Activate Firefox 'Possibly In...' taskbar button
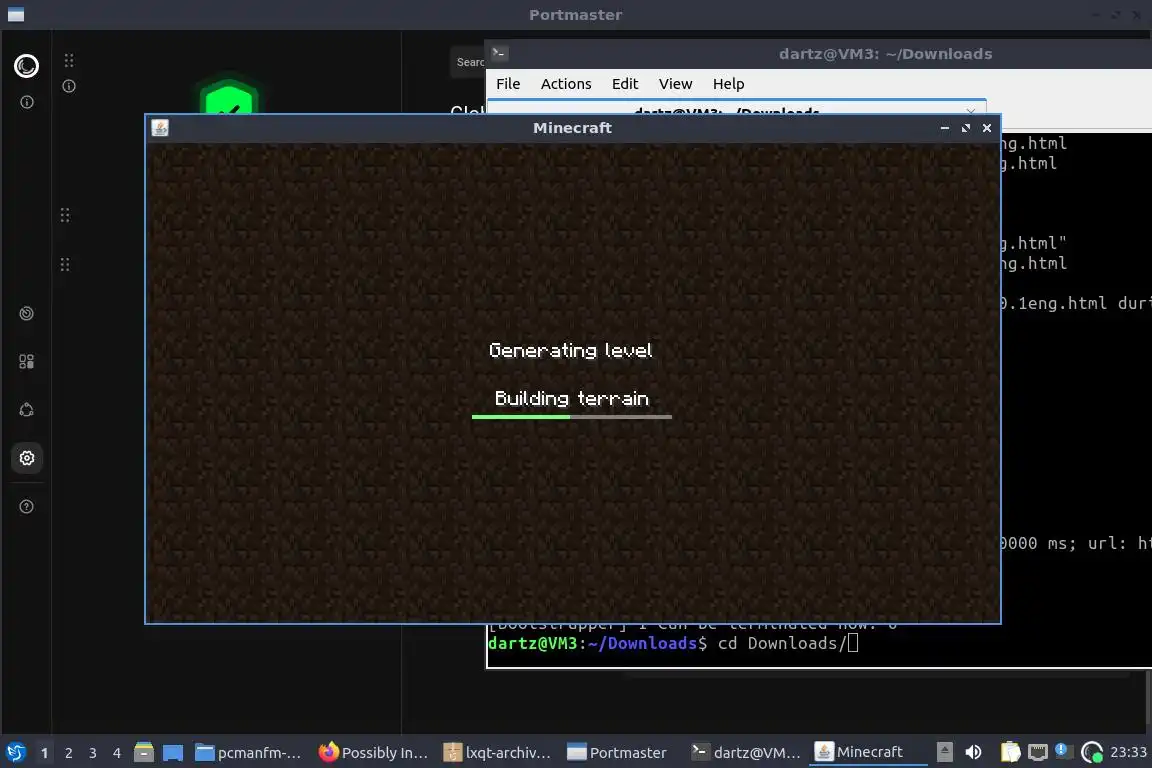Image resolution: width=1152 pixels, height=768 pixels. (373, 752)
